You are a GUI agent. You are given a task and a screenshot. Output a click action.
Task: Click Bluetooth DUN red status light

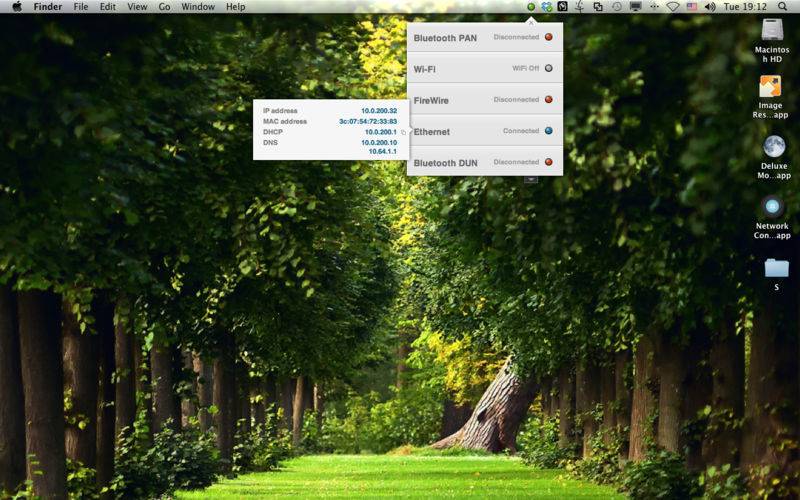(548, 162)
